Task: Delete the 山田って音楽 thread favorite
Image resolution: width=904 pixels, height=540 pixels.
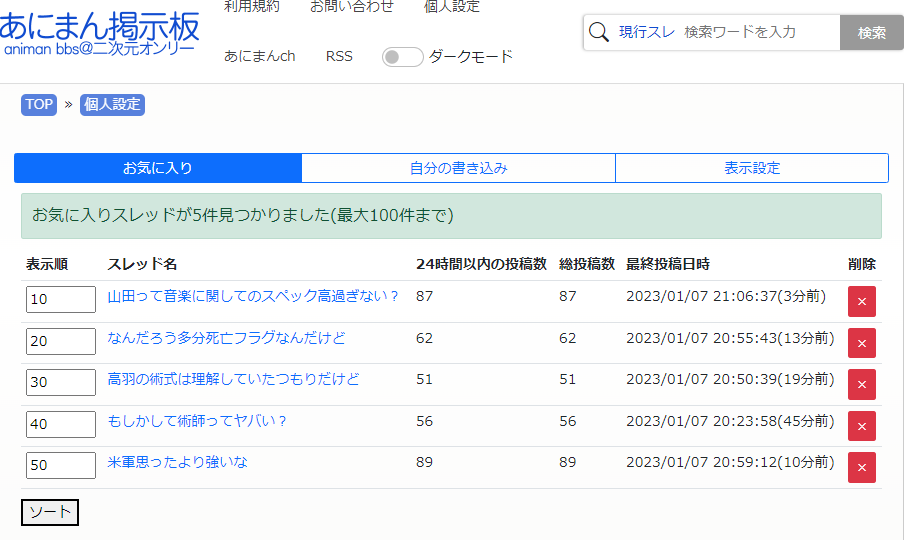Action: (x=861, y=301)
